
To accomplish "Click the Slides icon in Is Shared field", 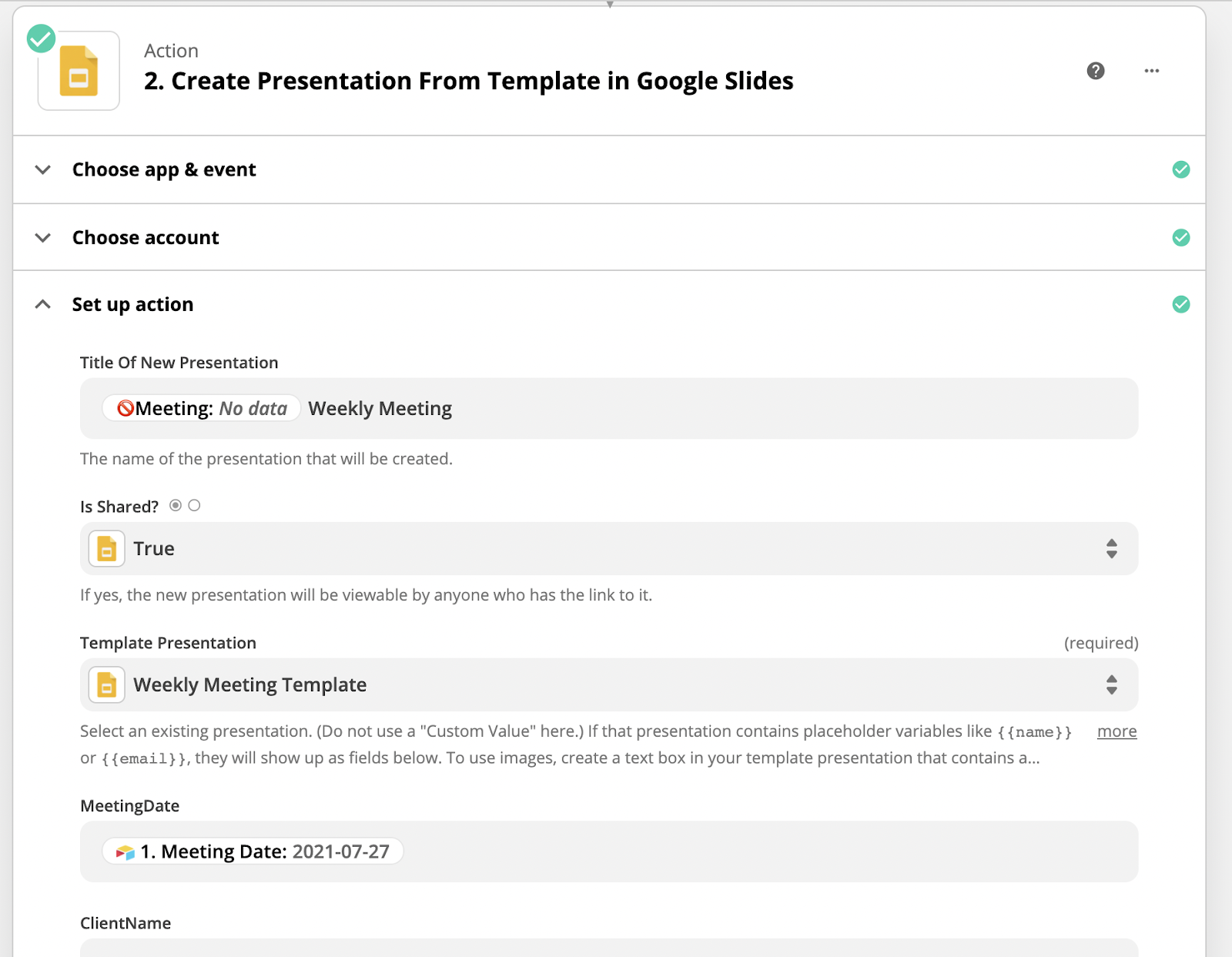I will click(107, 549).
